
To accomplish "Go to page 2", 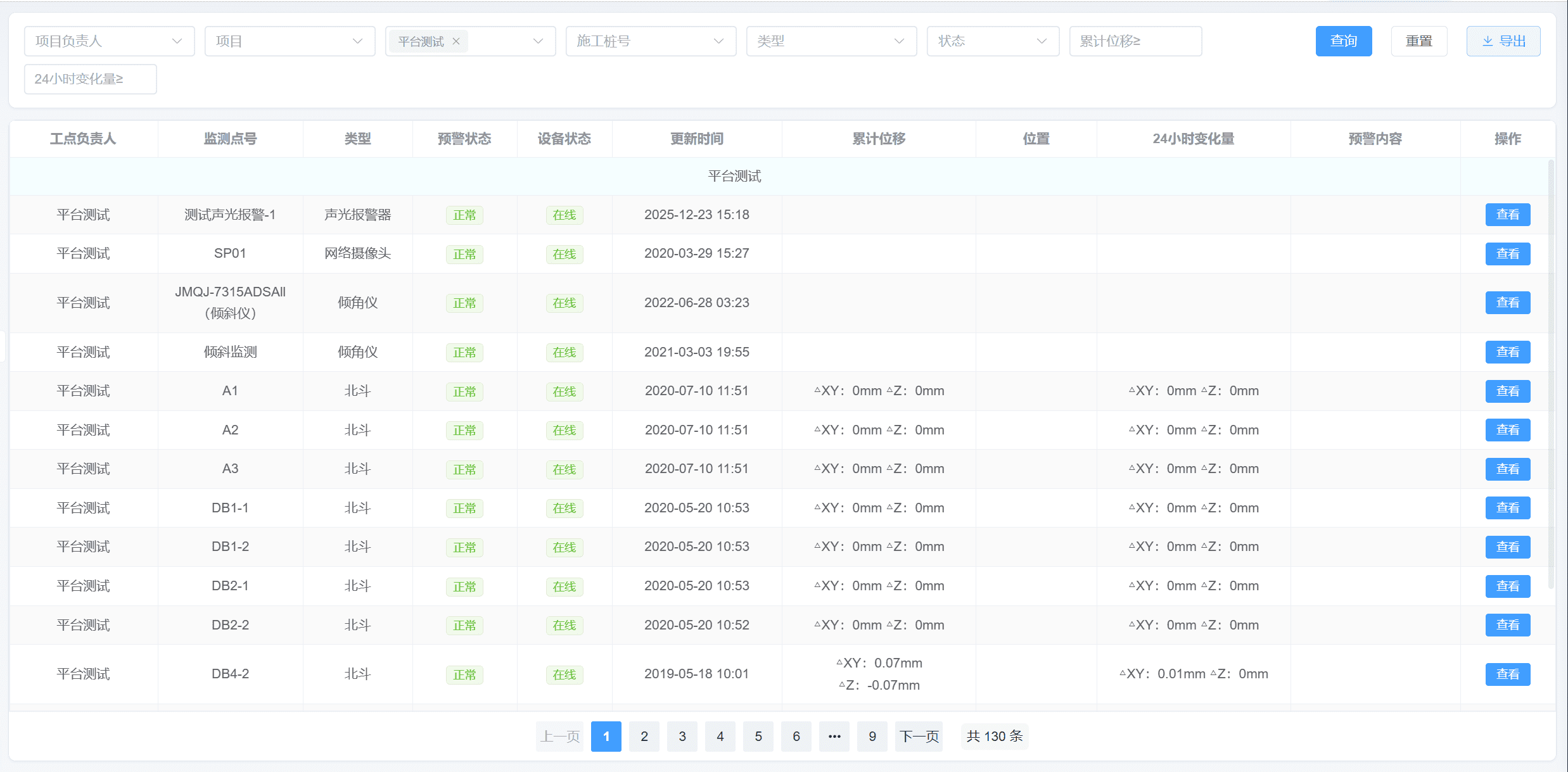I will tap(644, 737).
